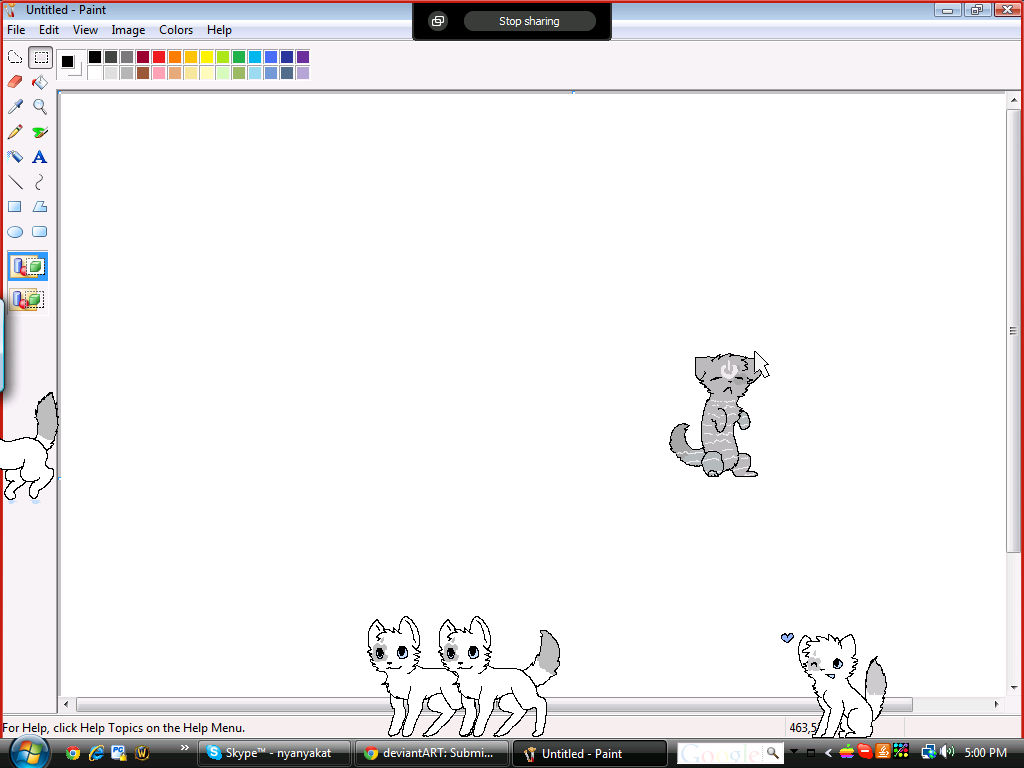Select the Curve tool
This screenshot has width=1024, height=768.
coord(40,182)
